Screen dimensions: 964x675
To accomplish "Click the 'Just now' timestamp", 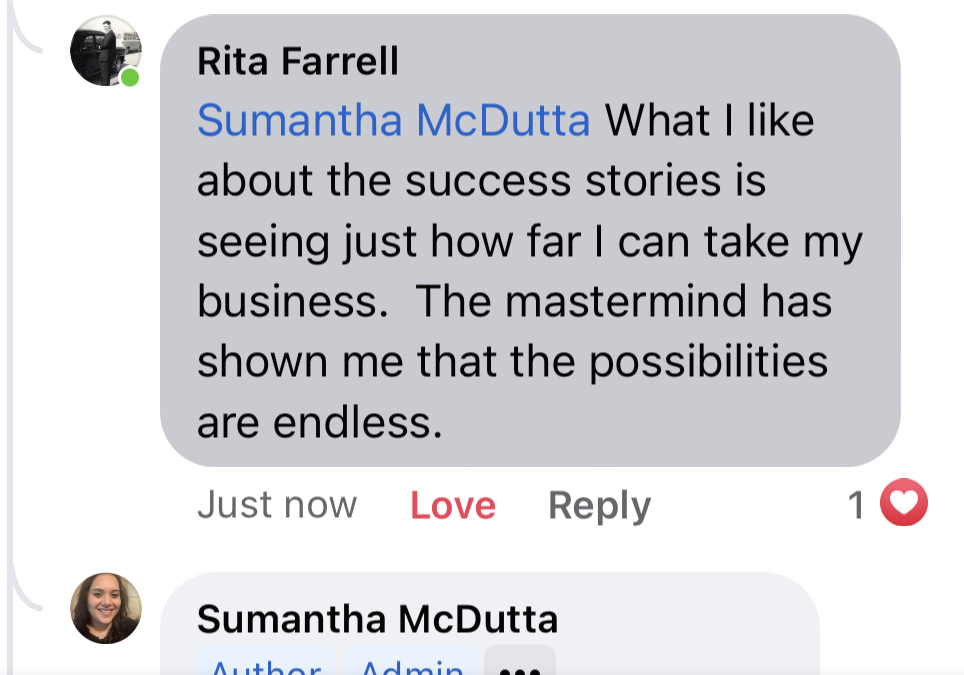I will (276, 505).
